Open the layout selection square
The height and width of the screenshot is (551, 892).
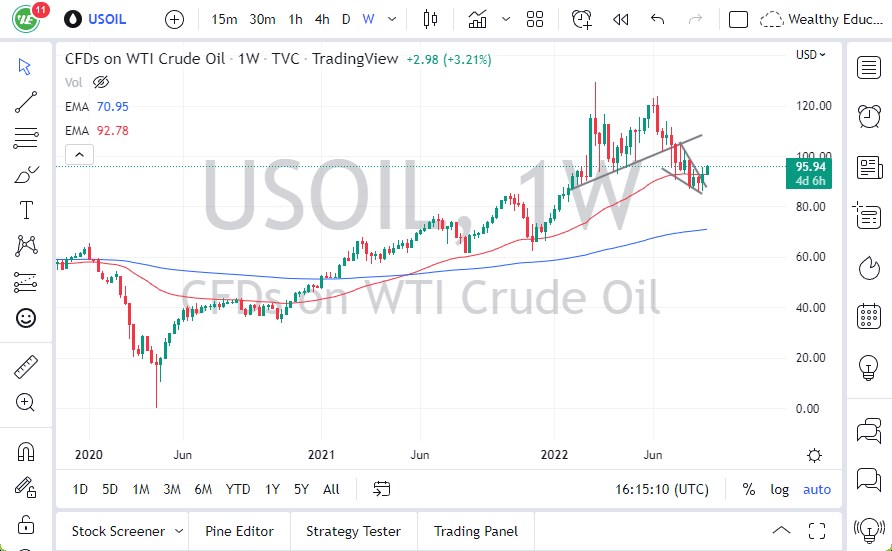coord(738,20)
